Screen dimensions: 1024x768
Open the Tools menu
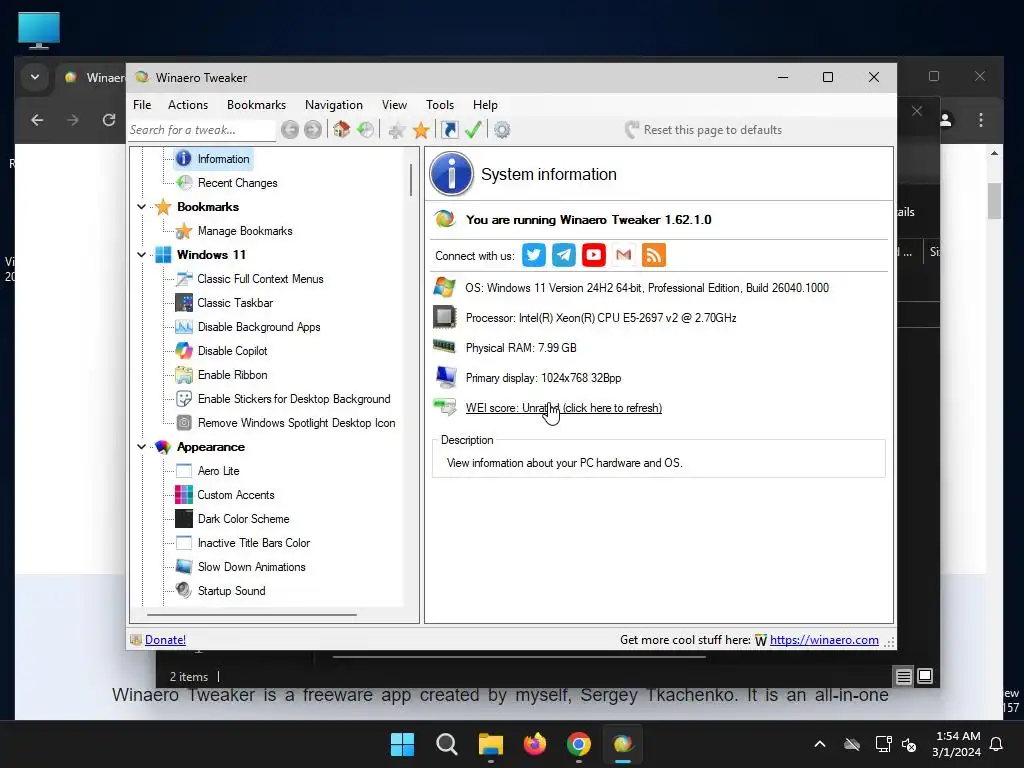(440, 105)
